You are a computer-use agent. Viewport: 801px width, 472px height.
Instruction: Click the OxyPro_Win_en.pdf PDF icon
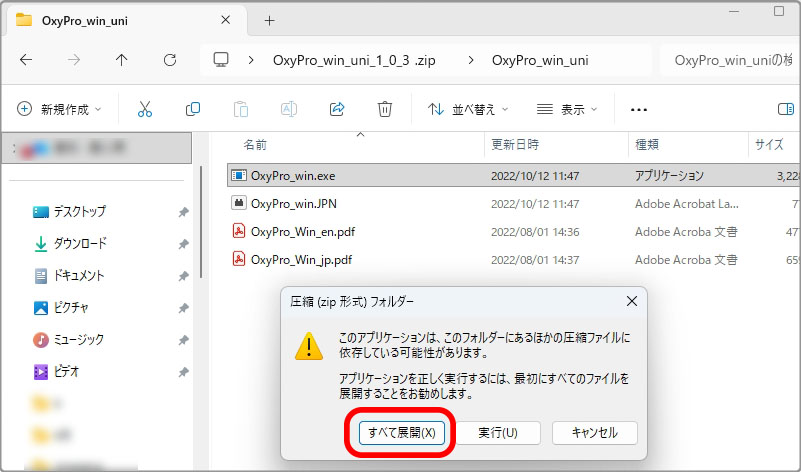coord(239,231)
